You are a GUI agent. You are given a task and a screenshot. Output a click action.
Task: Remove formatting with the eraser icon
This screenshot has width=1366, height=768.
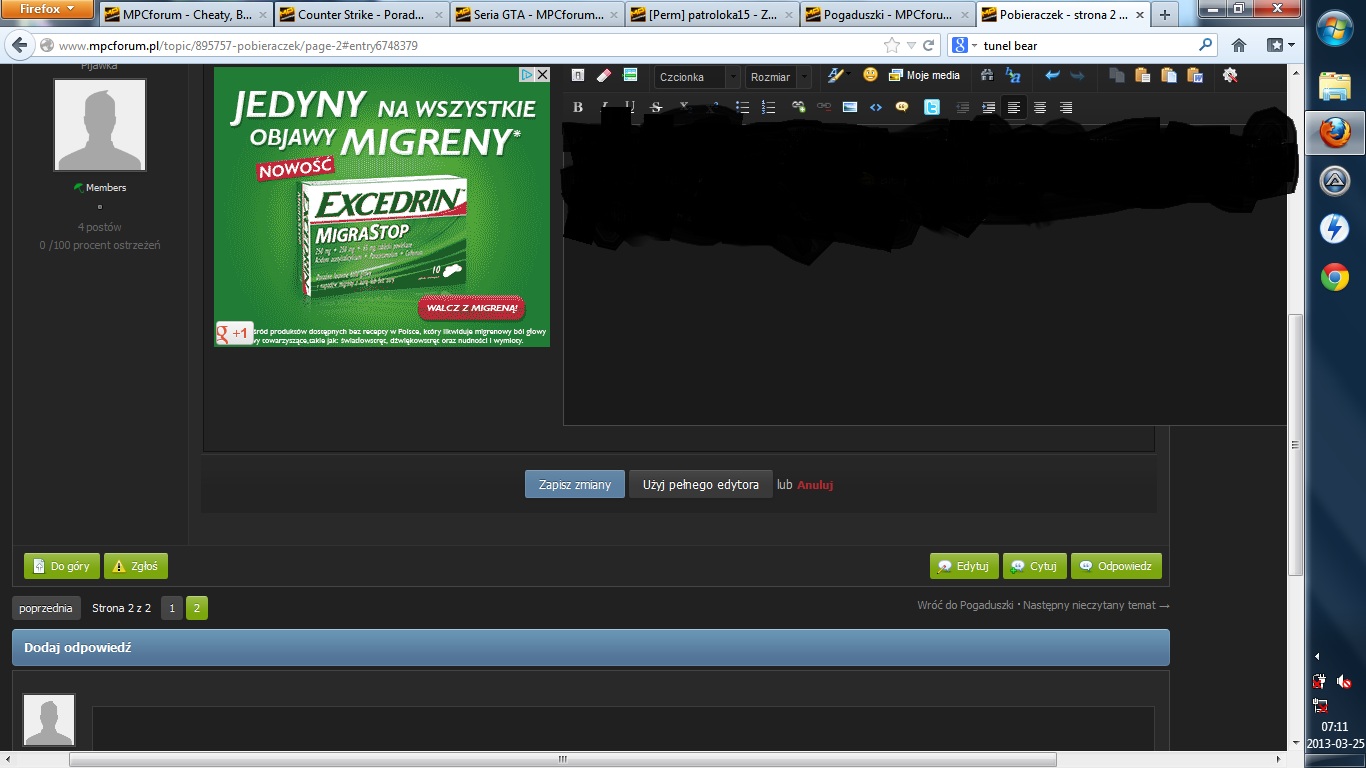coord(603,75)
